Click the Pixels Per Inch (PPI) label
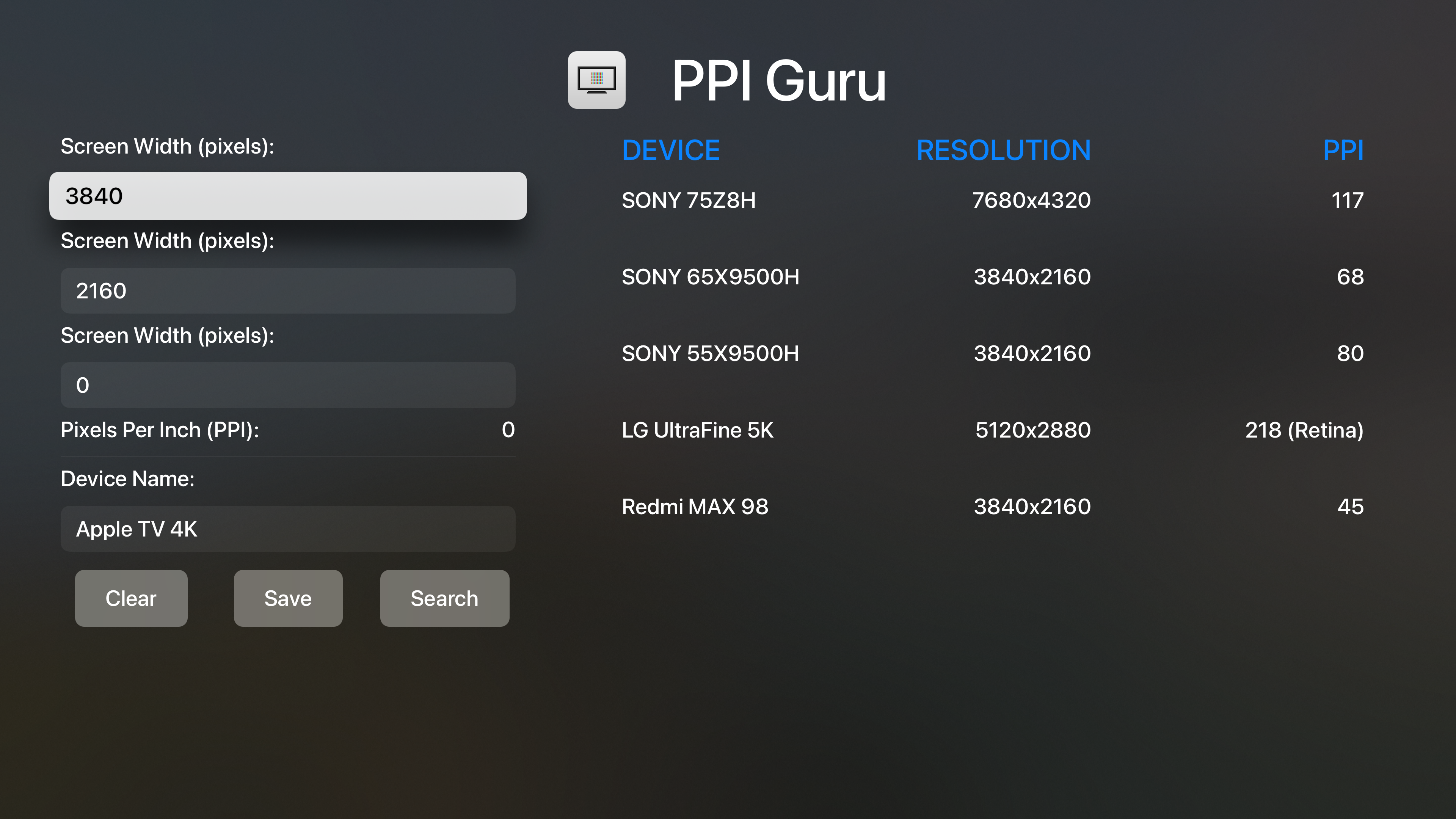Screen dimensions: 1456x819 160,430
